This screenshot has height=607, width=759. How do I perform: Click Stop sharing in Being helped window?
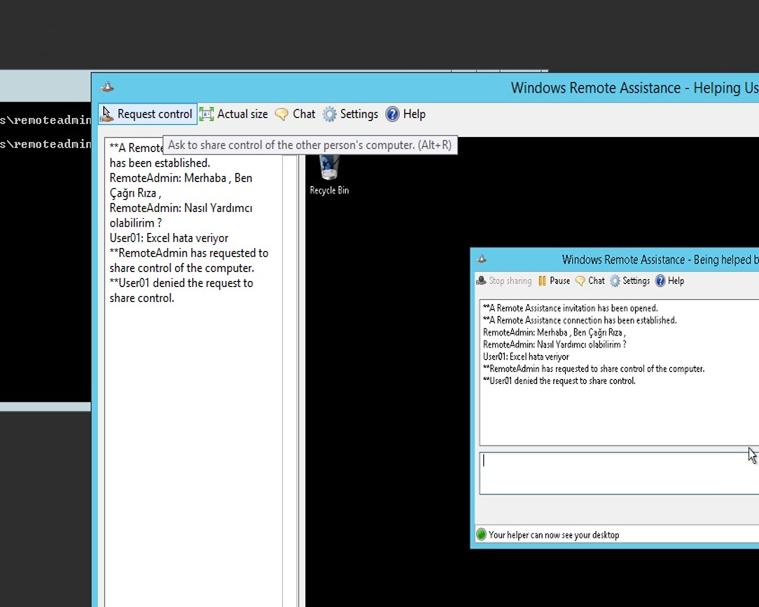(504, 281)
